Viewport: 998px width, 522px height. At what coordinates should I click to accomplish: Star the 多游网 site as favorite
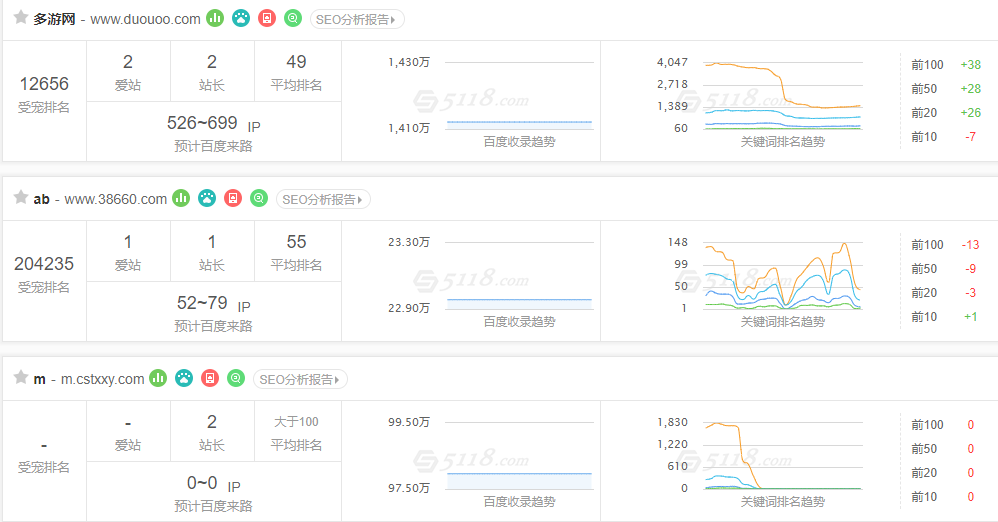[x=21, y=18]
